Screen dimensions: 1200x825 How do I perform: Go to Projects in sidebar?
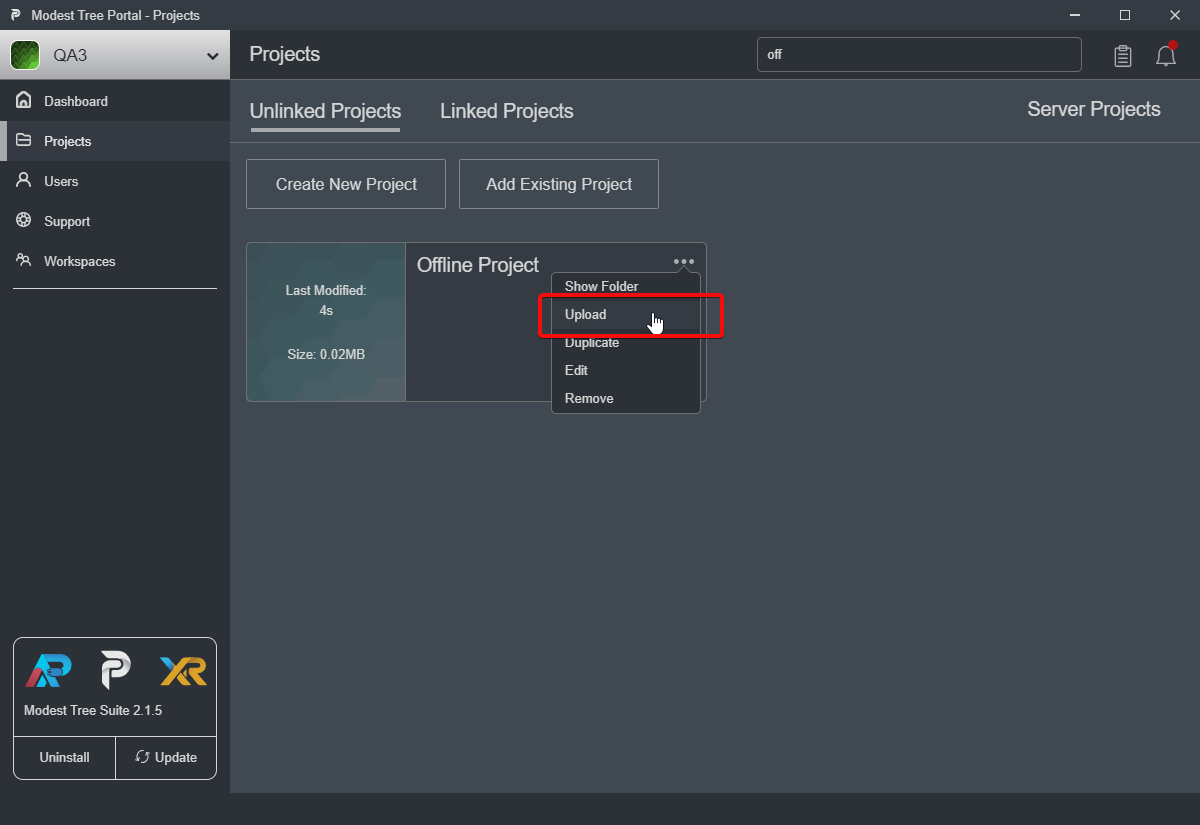[x=115, y=141]
